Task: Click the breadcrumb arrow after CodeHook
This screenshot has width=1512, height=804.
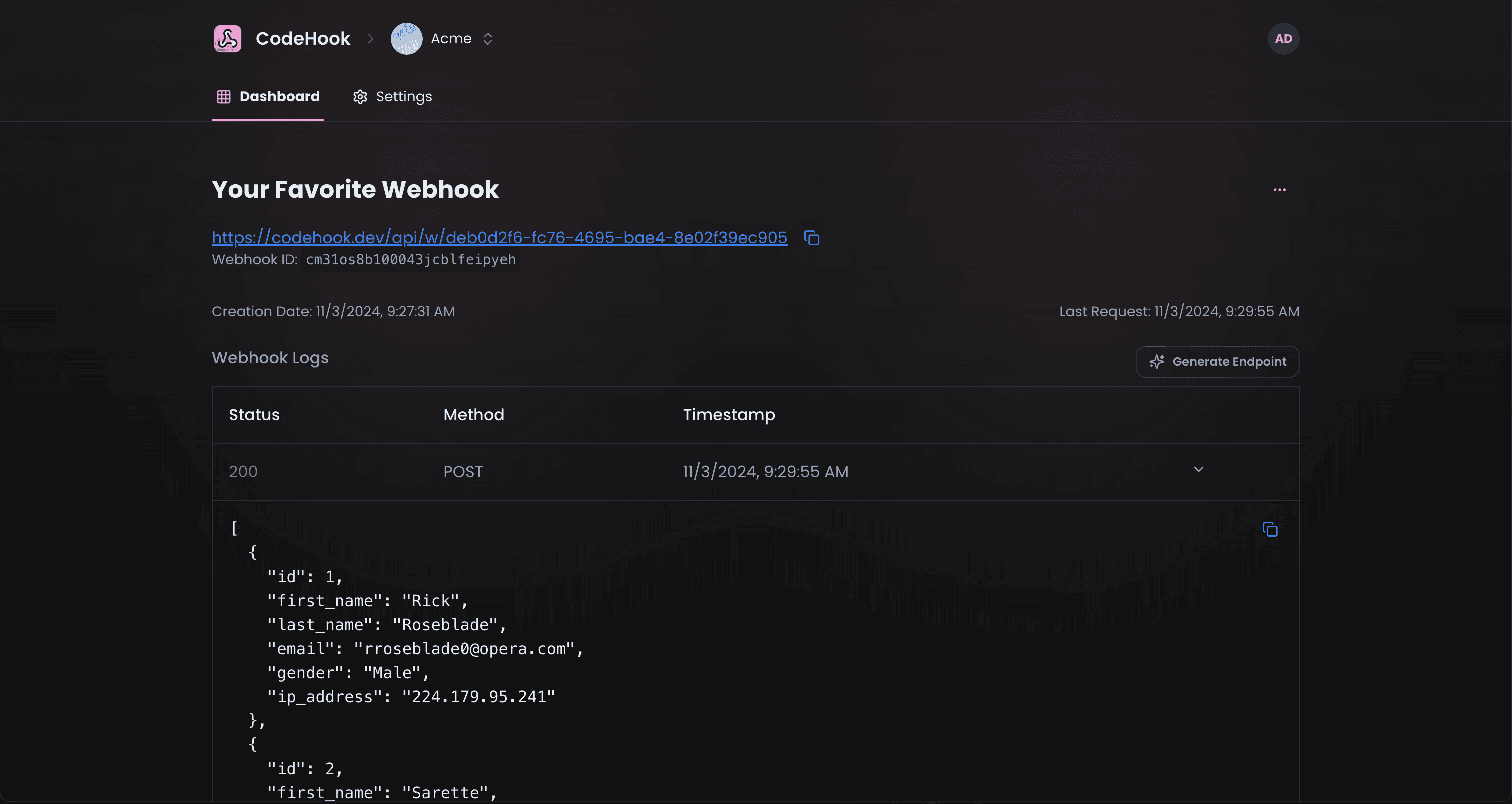Action: pyautogui.click(x=371, y=38)
